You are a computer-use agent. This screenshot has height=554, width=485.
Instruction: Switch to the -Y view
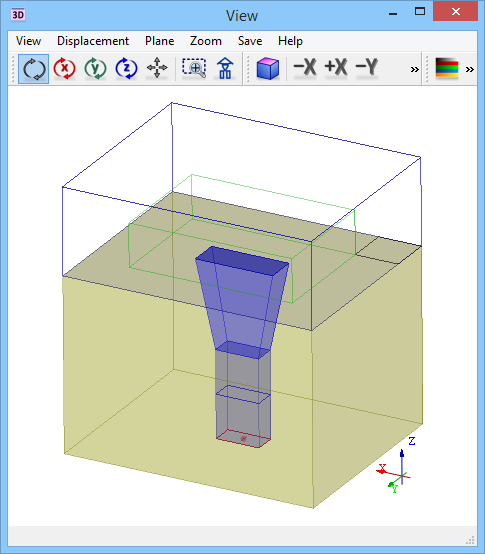click(367, 67)
